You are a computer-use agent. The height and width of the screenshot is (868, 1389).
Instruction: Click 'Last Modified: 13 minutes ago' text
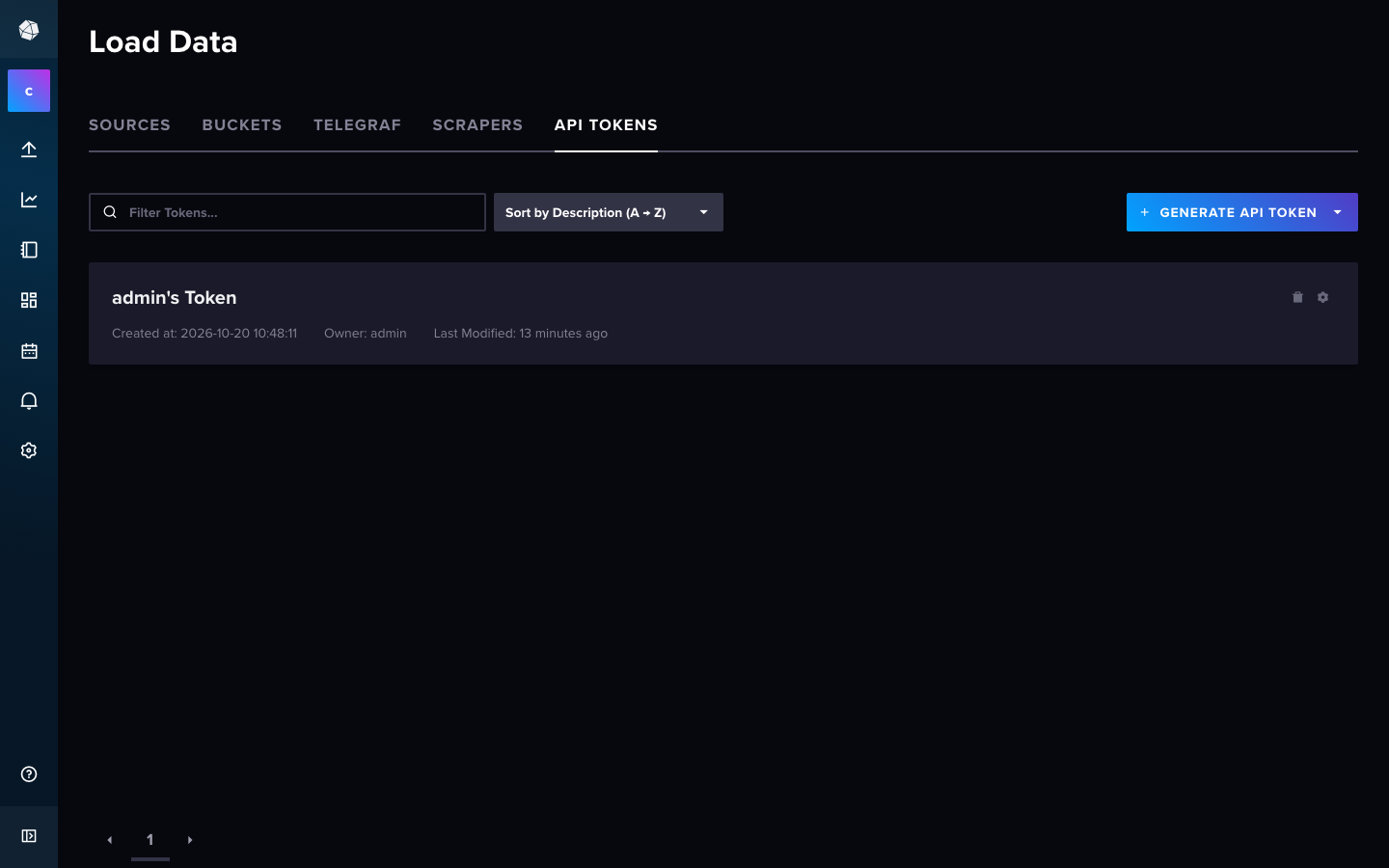(x=521, y=334)
